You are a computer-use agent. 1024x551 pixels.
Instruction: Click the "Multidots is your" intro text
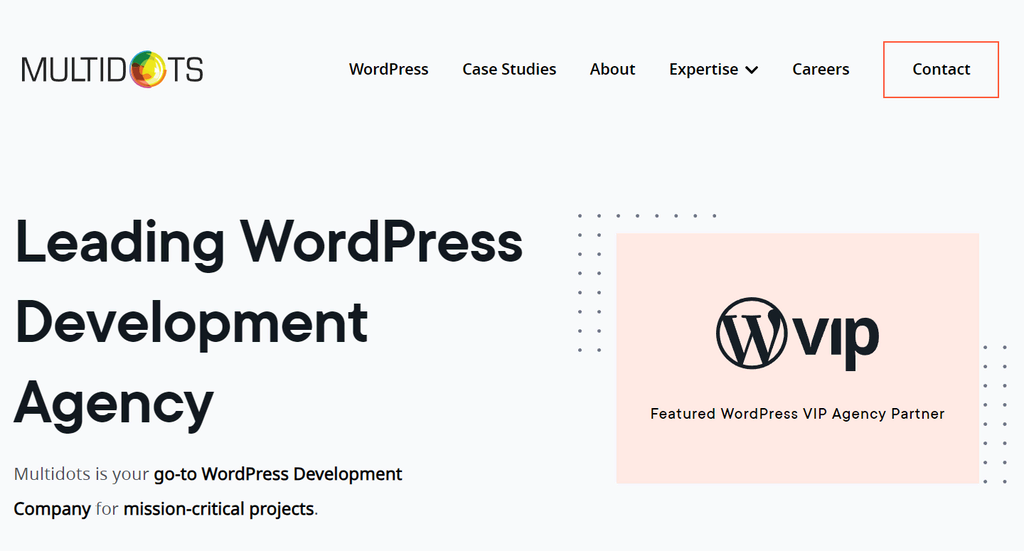[x=82, y=474]
